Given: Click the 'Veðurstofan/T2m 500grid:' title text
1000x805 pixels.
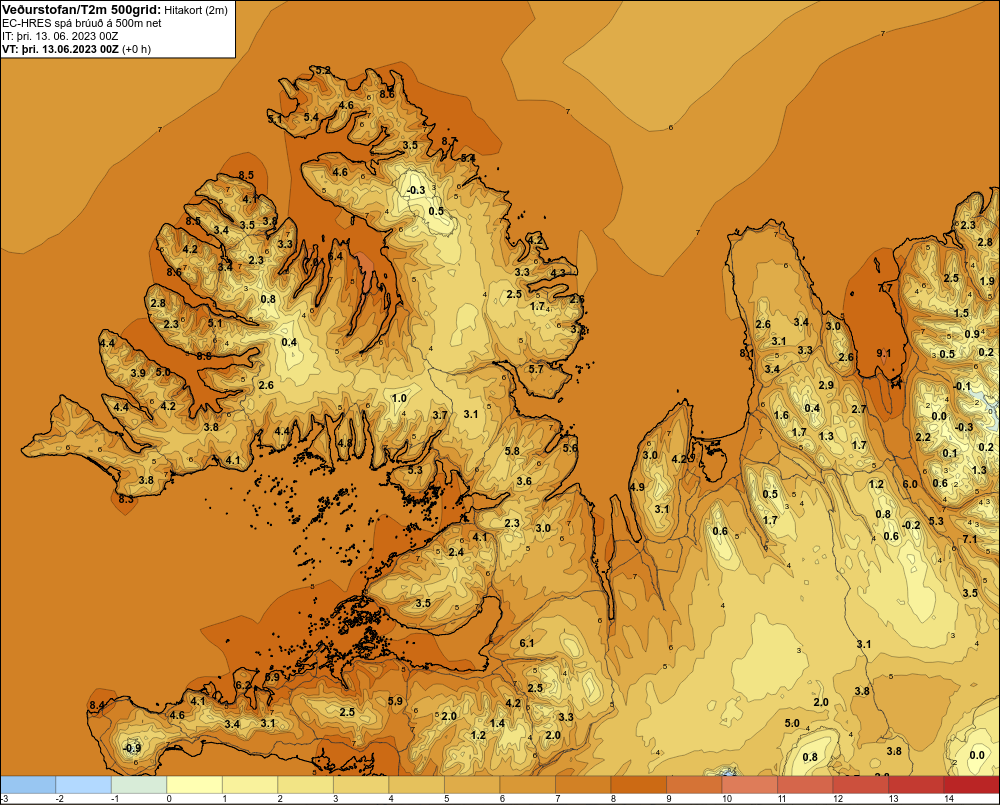Looking at the screenshot, I should 80,10.
